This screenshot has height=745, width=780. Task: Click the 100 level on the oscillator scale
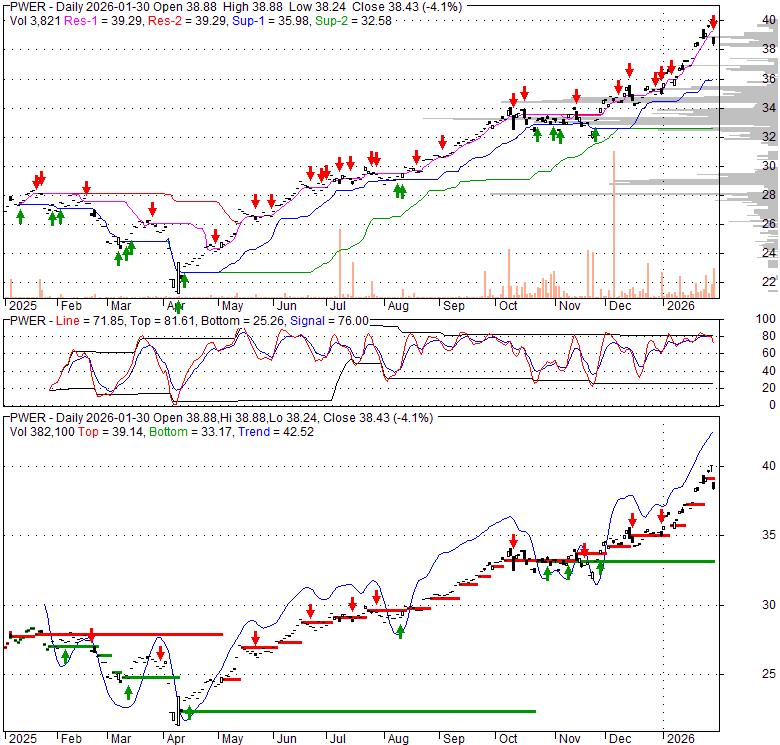[x=741, y=318]
